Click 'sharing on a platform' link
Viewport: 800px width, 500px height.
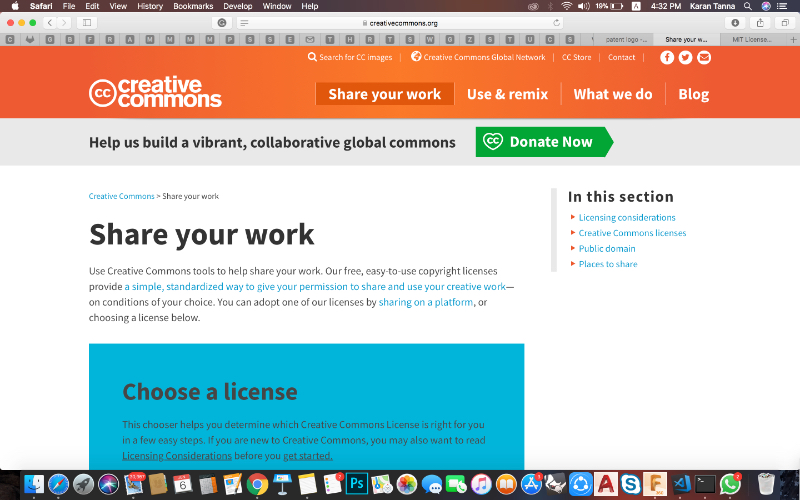pyautogui.click(x=426, y=302)
